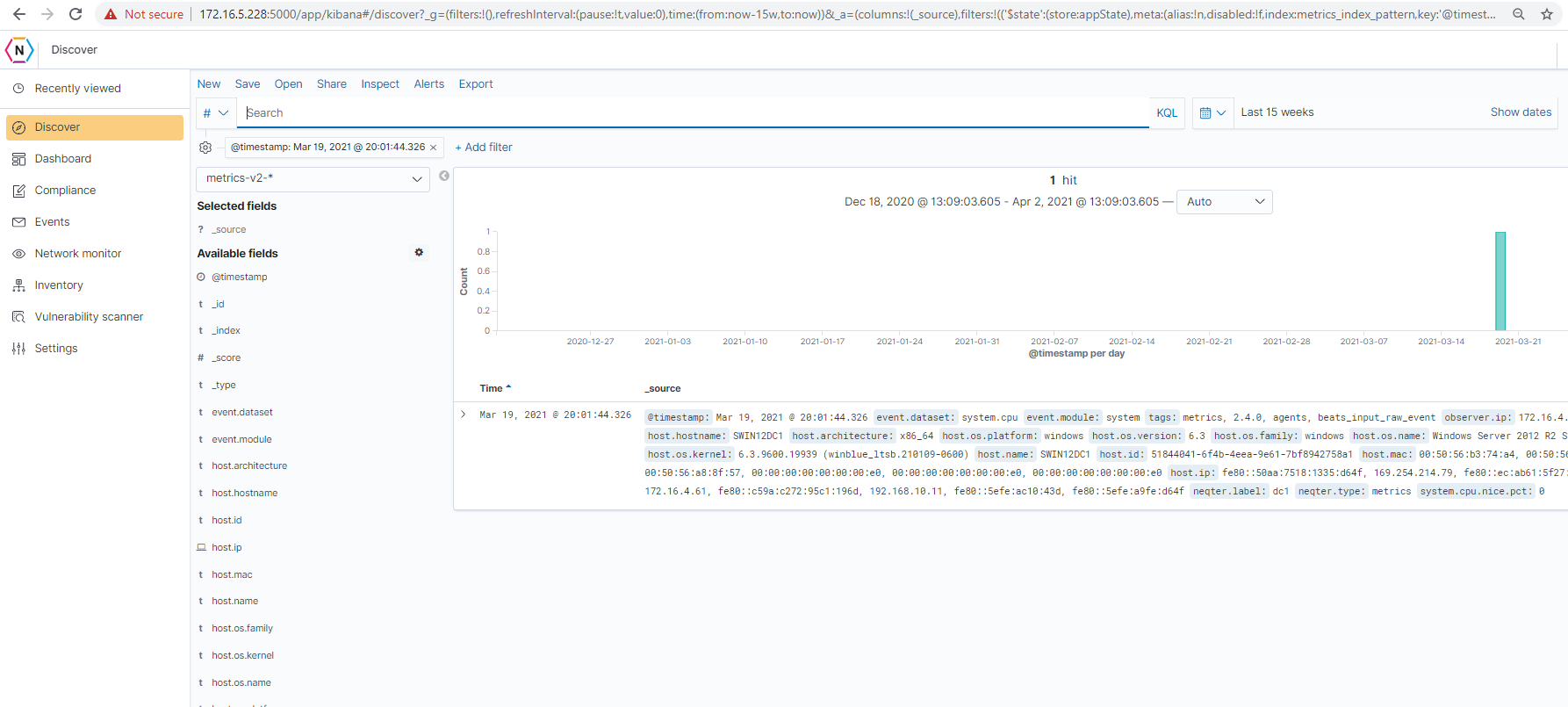
Task: Click the Show dates link
Action: click(x=1521, y=112)
